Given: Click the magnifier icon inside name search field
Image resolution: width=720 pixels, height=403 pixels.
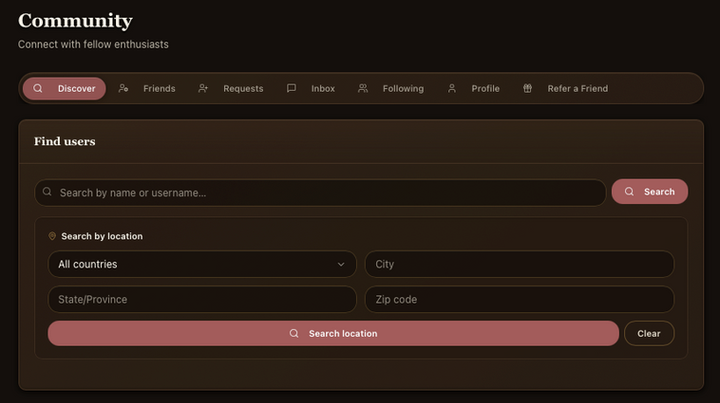Looking at the screenshot, I should [47, 192].
